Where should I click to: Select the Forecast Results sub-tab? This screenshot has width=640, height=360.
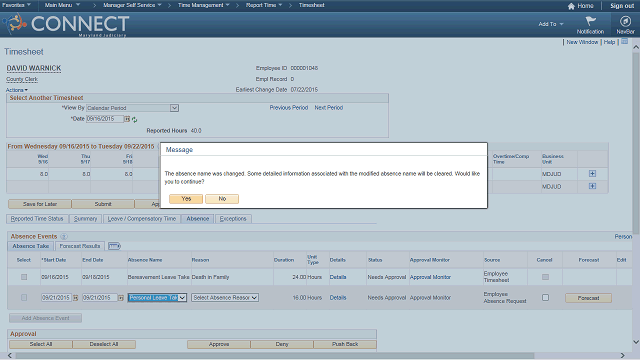(x=80, y=246)
